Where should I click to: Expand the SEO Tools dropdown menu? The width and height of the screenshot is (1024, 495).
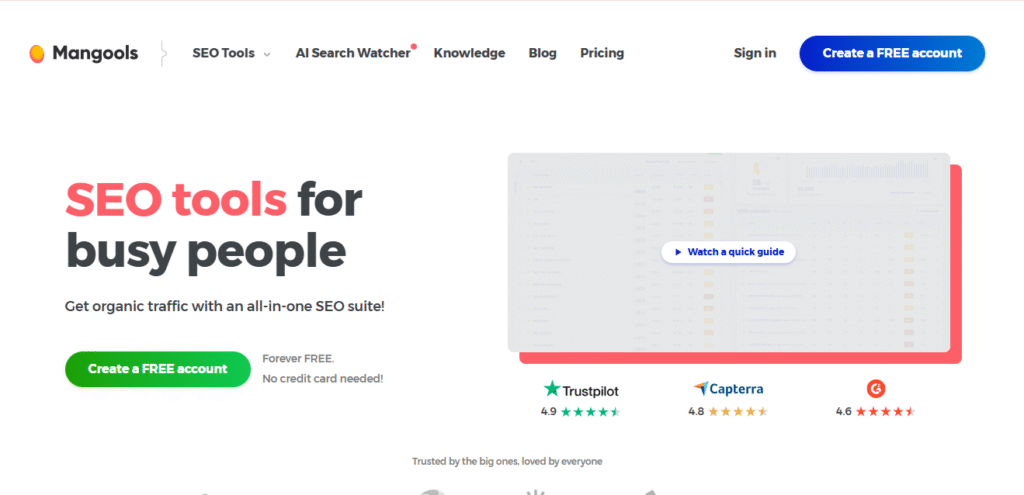click(223, 53)
